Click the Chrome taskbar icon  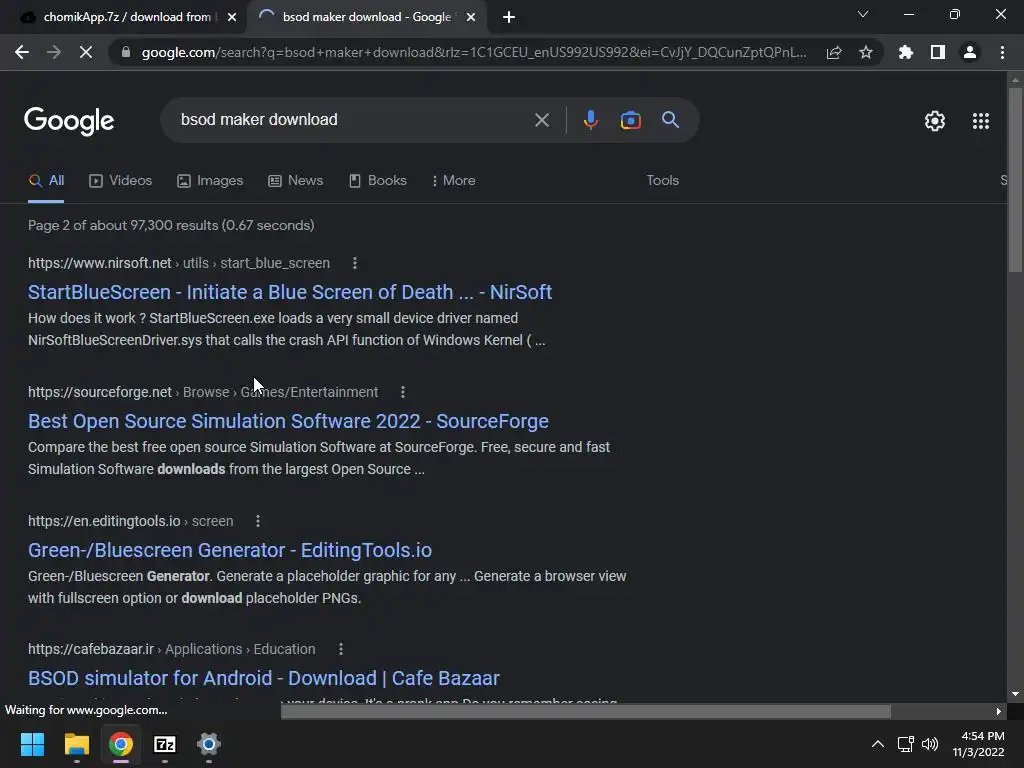point(121,744)
